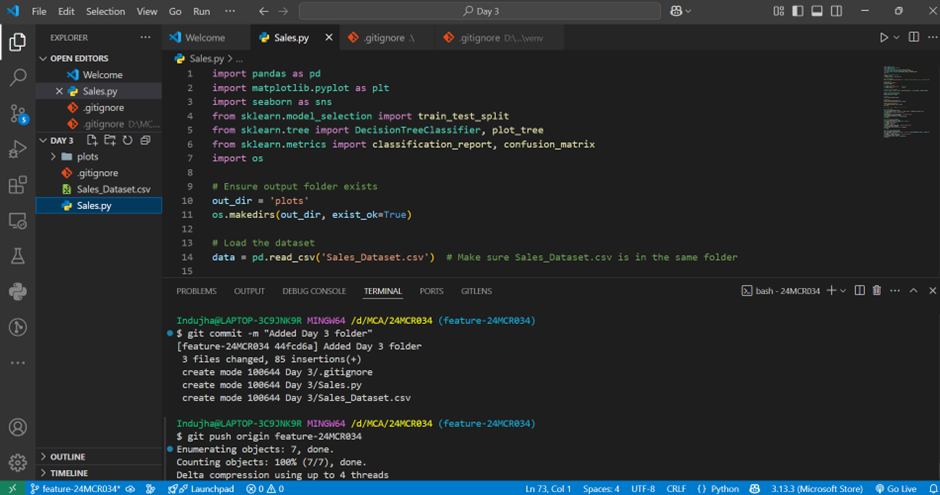Open the Extensions view
Screen dimensions: 940x495
point(18,185)
